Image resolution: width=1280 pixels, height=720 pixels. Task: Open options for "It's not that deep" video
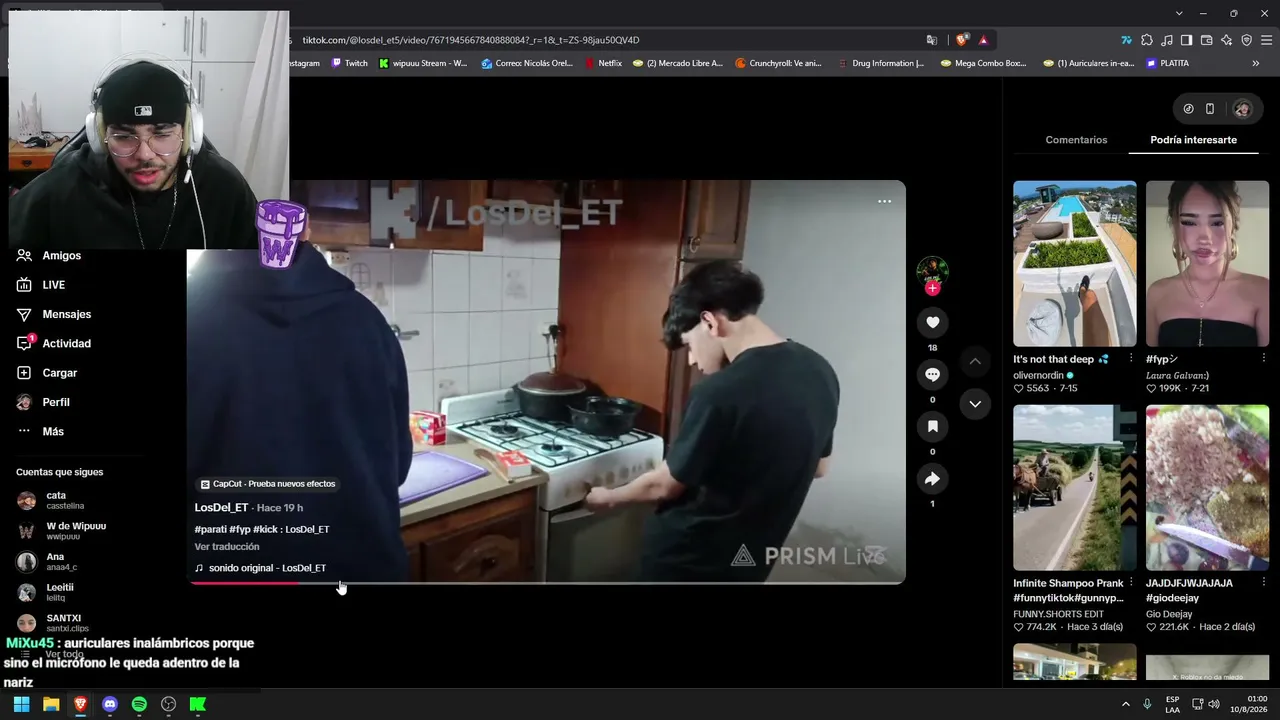[x=1131, y=358]
